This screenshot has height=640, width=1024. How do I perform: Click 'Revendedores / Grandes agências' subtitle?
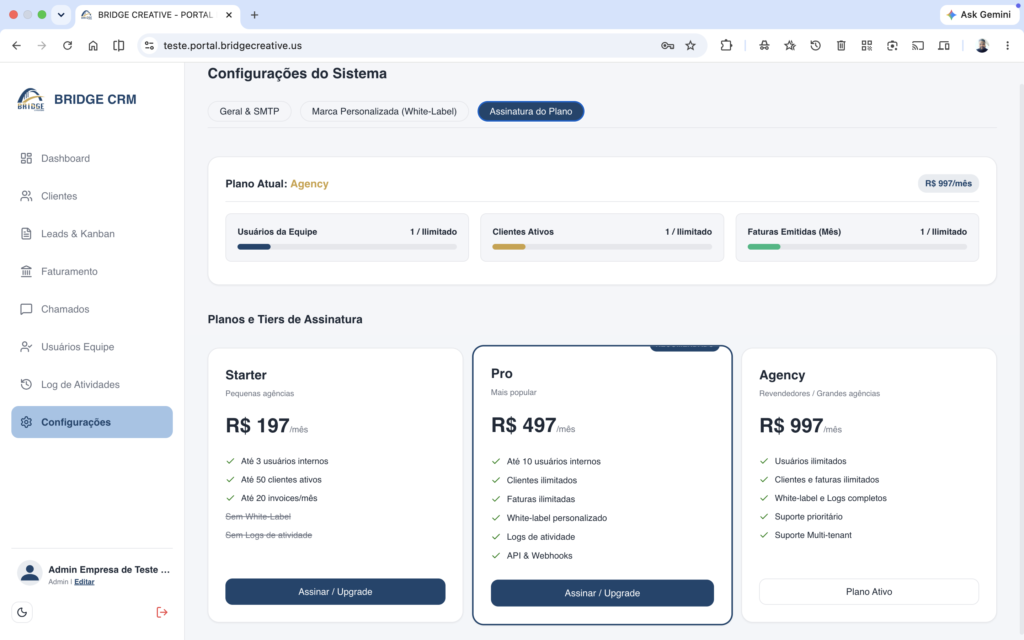click(820, 393)
